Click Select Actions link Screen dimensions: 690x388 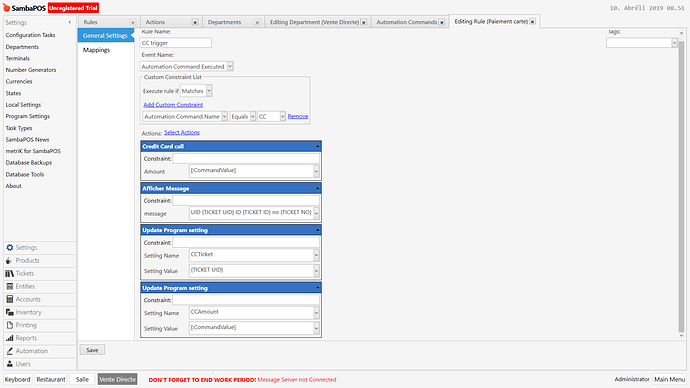point(182,132)
